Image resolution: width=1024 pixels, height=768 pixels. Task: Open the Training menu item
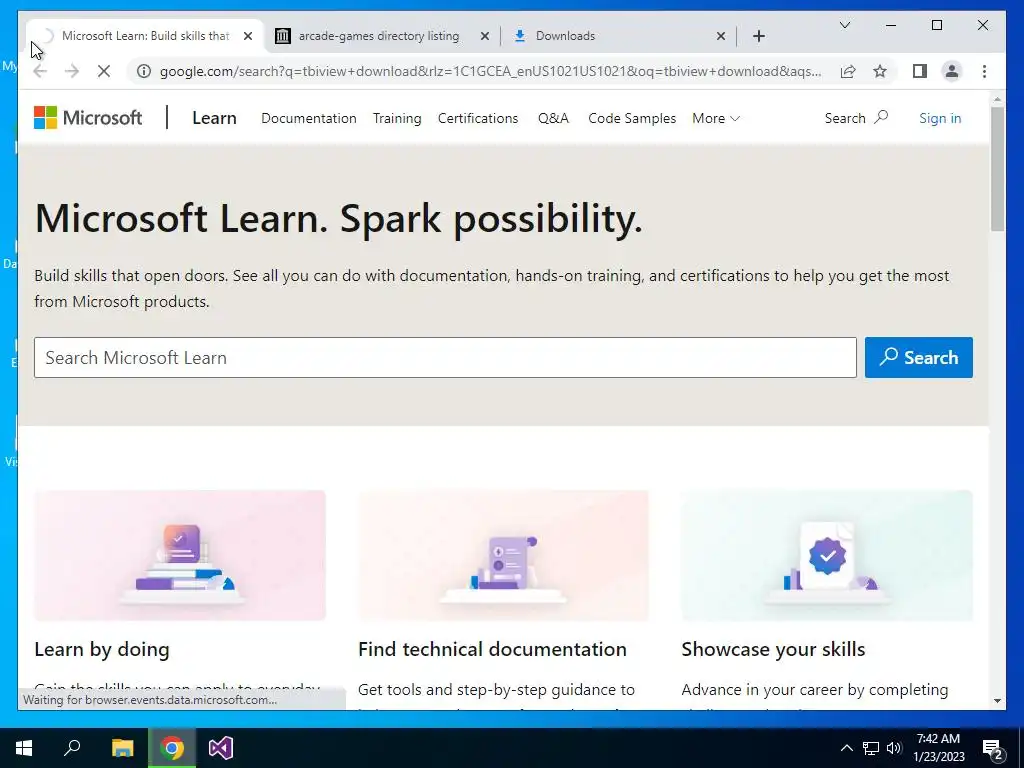point(397,118)
